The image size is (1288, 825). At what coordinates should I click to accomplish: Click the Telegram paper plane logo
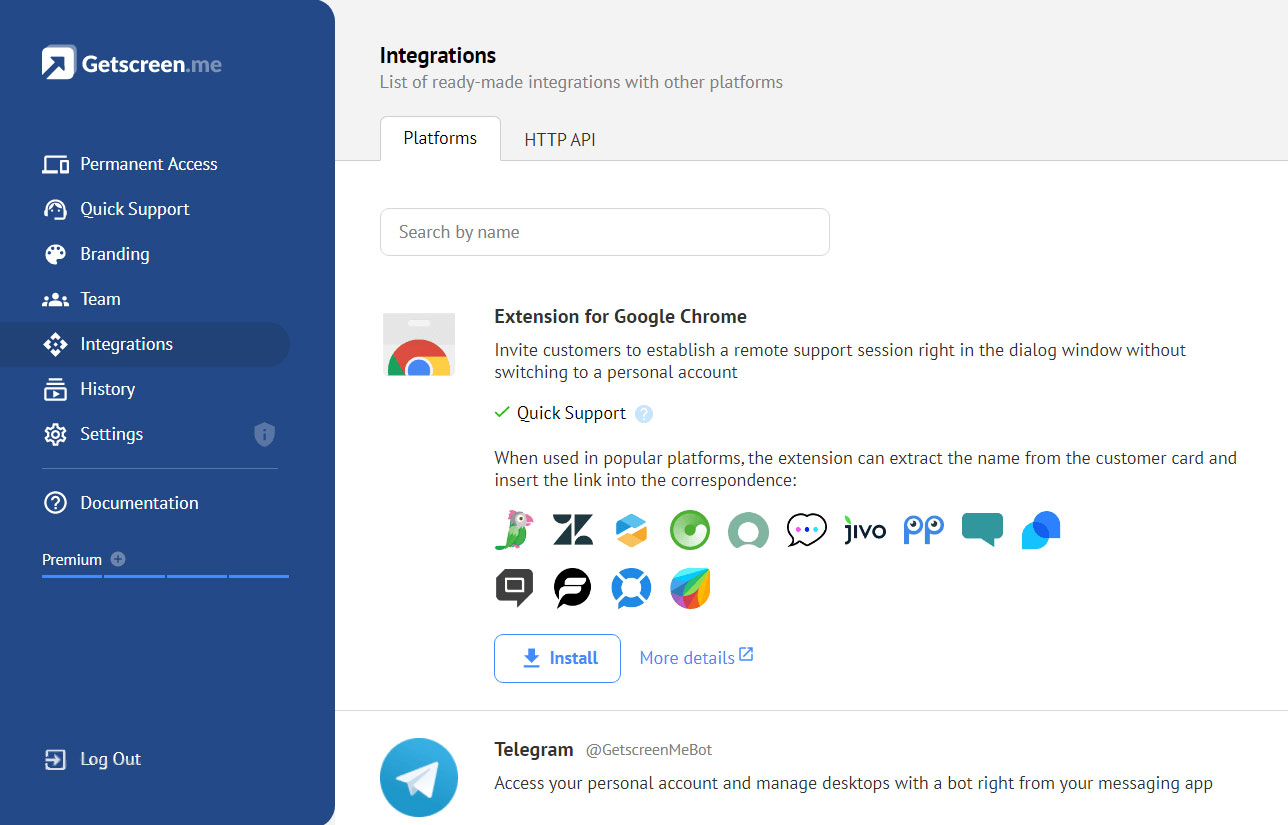419,778
